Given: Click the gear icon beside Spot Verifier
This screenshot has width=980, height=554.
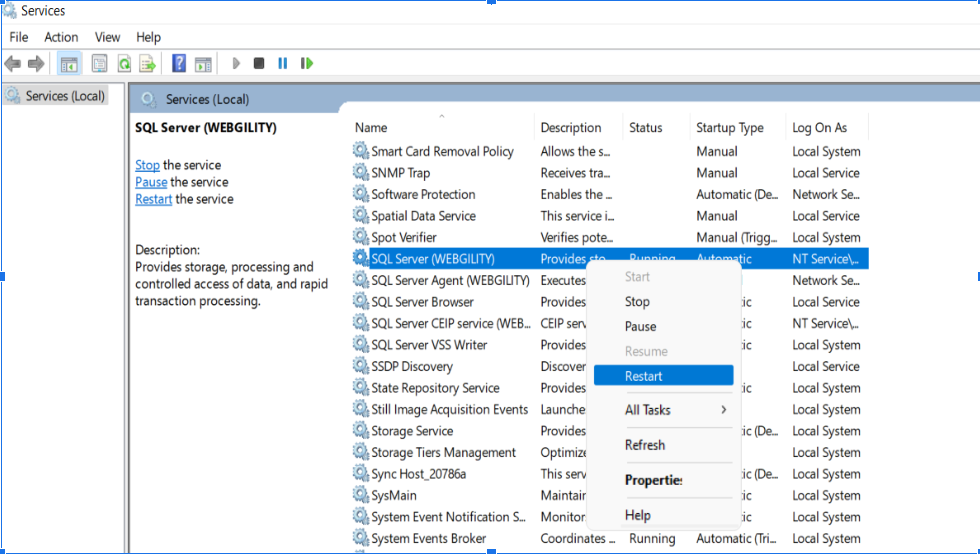Looking at the screenshot, I should [x=361, y=236].
